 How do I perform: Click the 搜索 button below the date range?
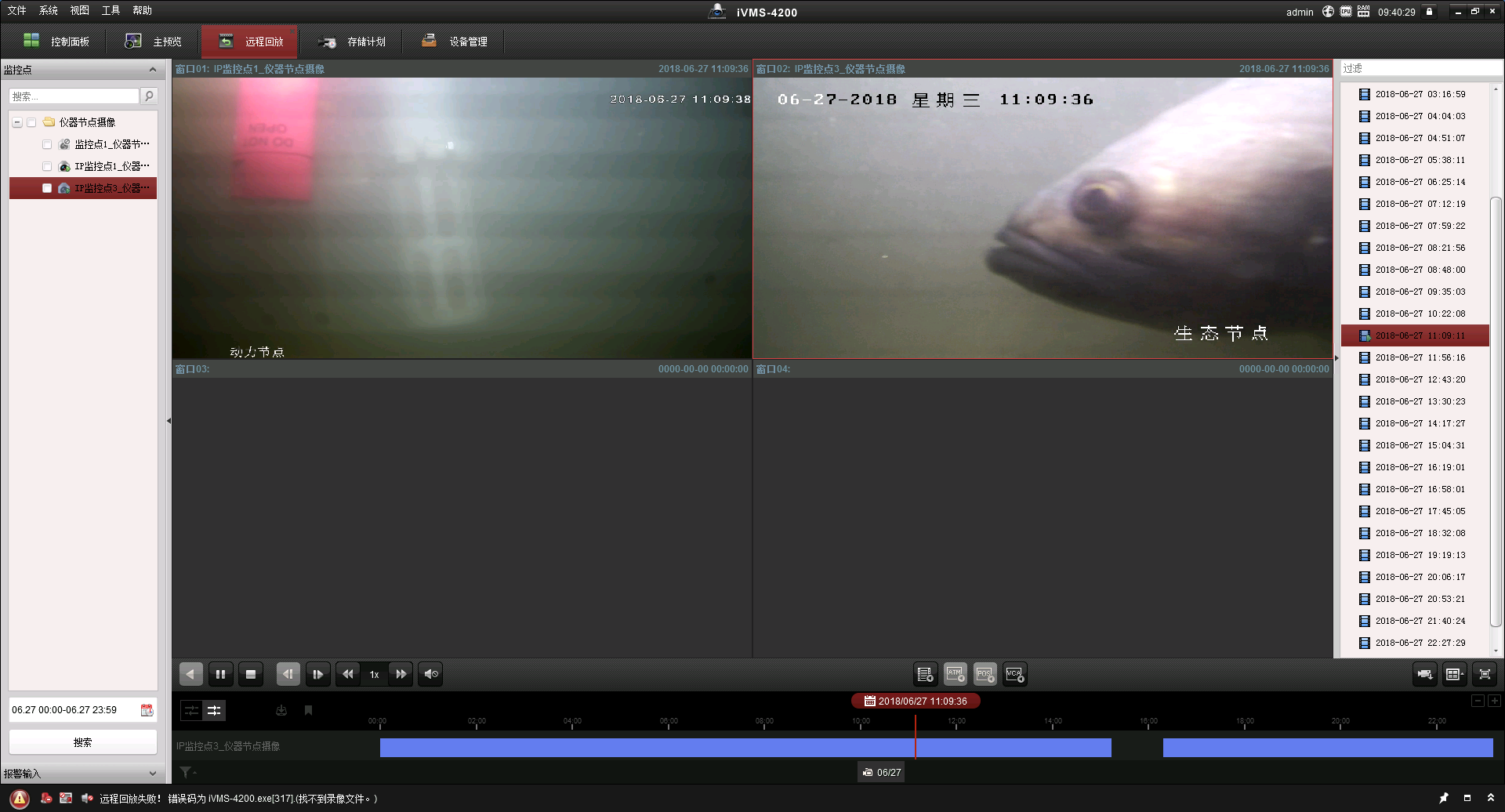pos(82,742)
